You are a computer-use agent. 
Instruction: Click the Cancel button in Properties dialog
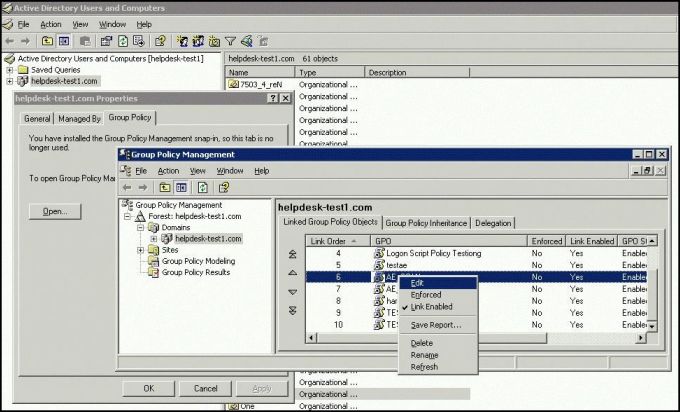point(205,388)
